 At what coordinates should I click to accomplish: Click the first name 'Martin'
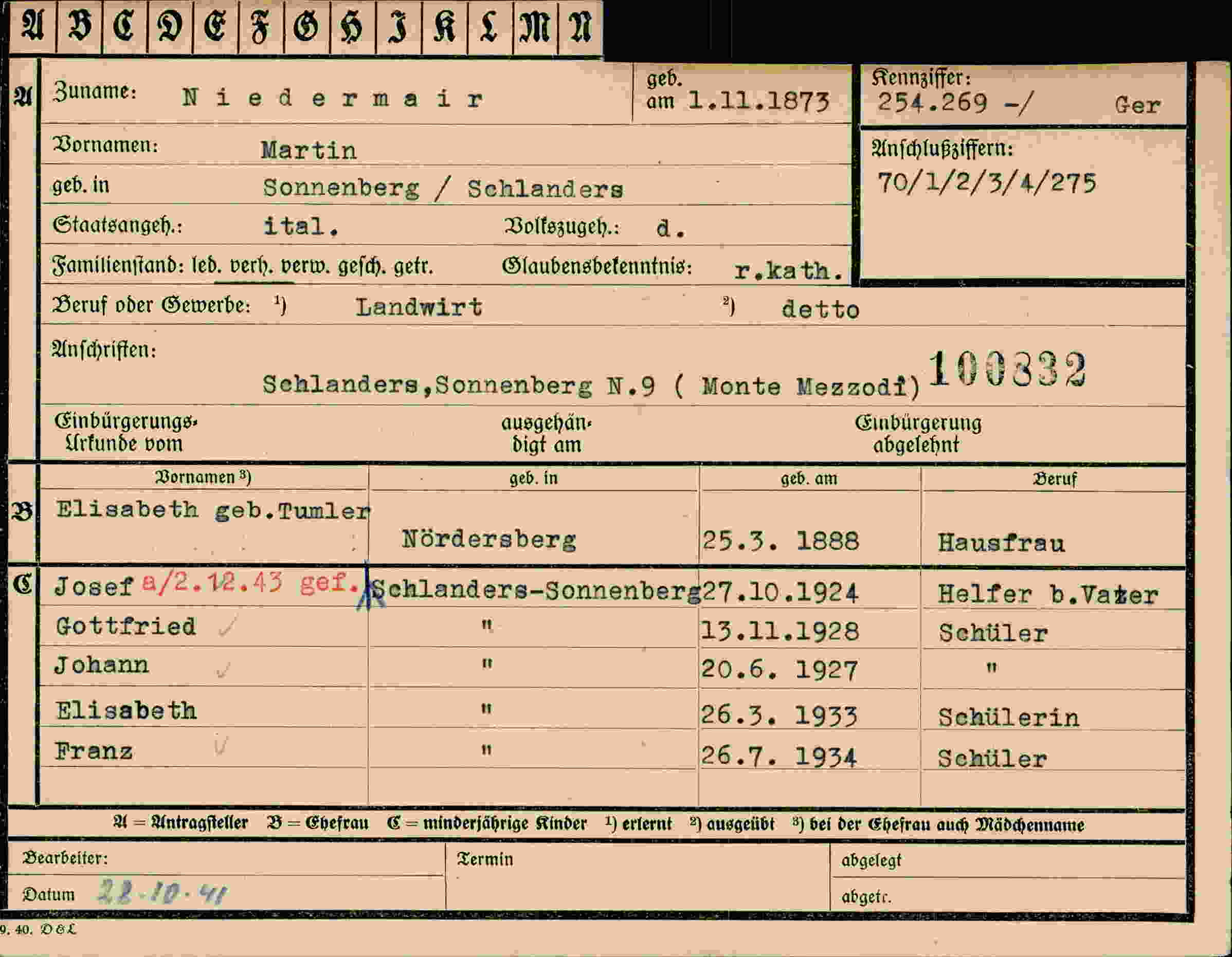(309, 151)
